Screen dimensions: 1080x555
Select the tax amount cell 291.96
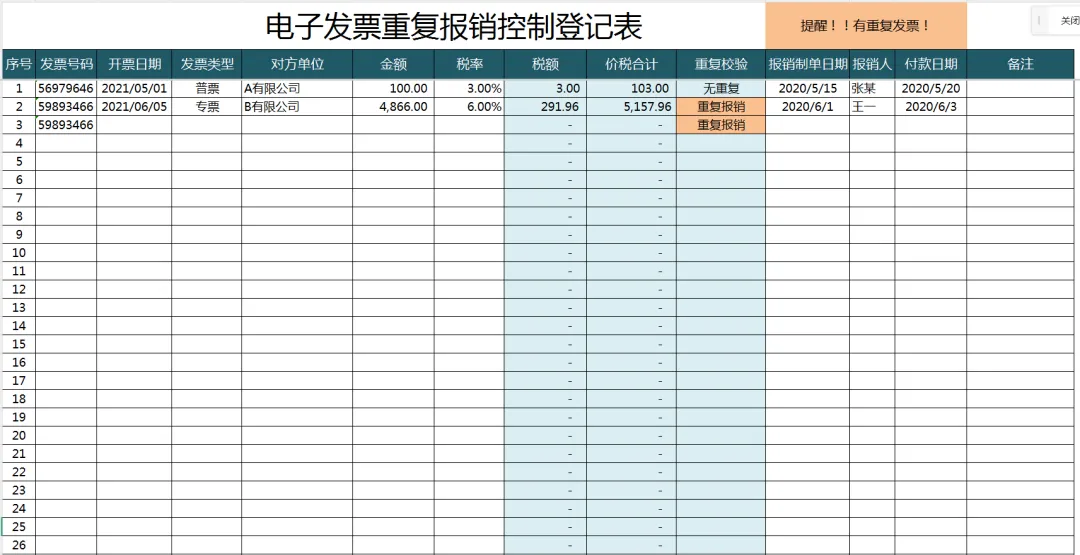(546, 107)
